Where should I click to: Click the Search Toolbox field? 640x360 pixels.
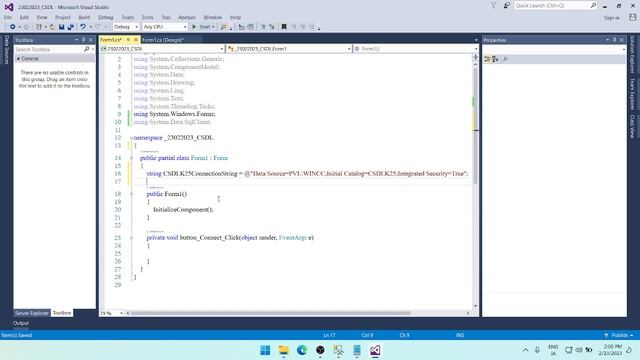[48, 49]
